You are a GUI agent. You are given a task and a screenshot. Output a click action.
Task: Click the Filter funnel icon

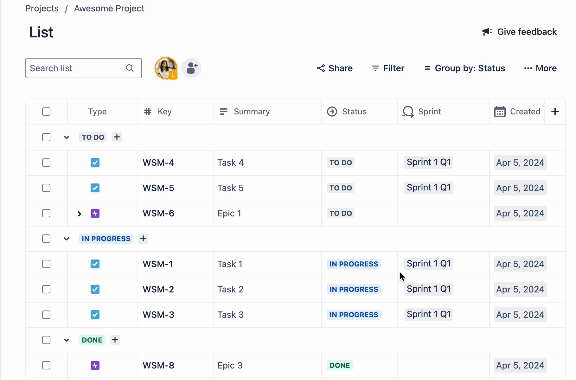(375, 68)
